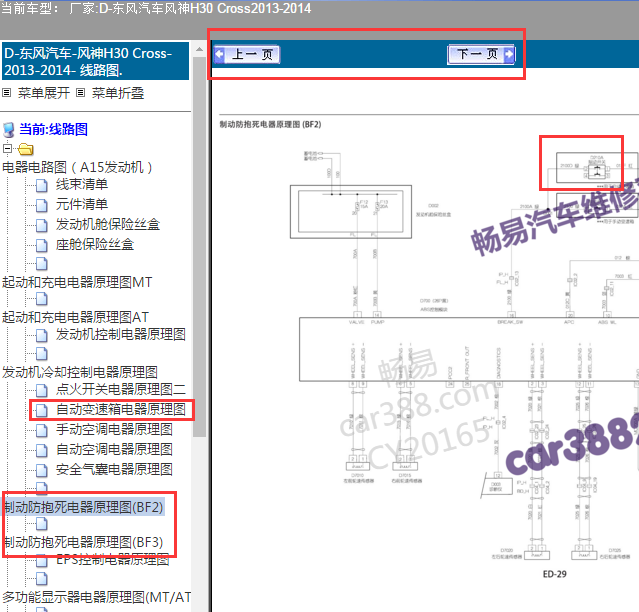Click page number ED-29 label
The width and height of the screenshot is (639, 612).
554,574
